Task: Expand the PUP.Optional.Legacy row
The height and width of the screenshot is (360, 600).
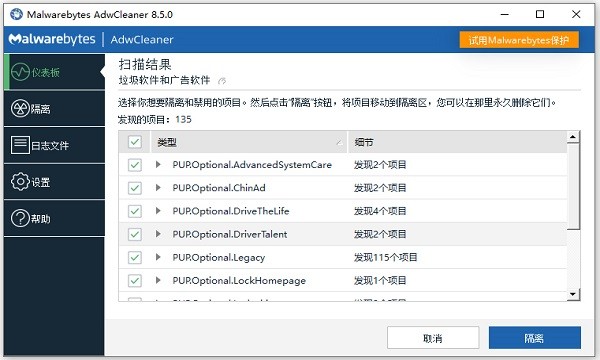Action: (158, 257)
